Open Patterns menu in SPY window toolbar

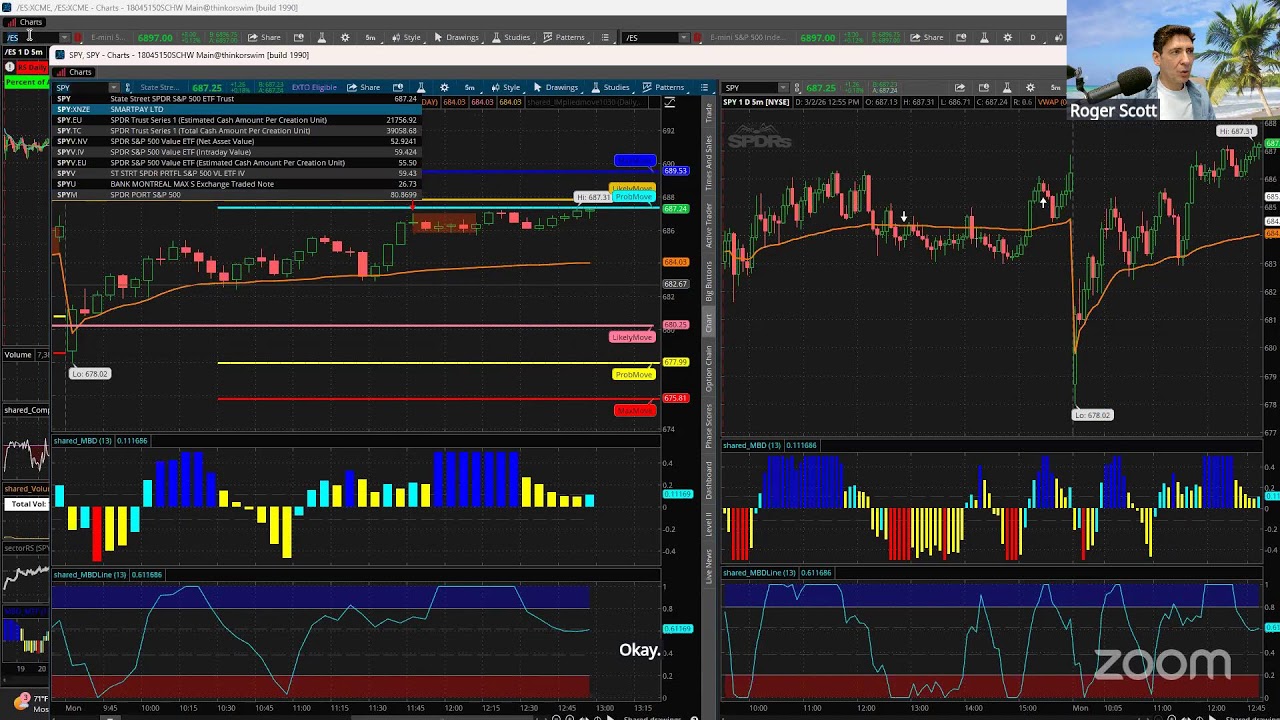(x=663, y=88)
